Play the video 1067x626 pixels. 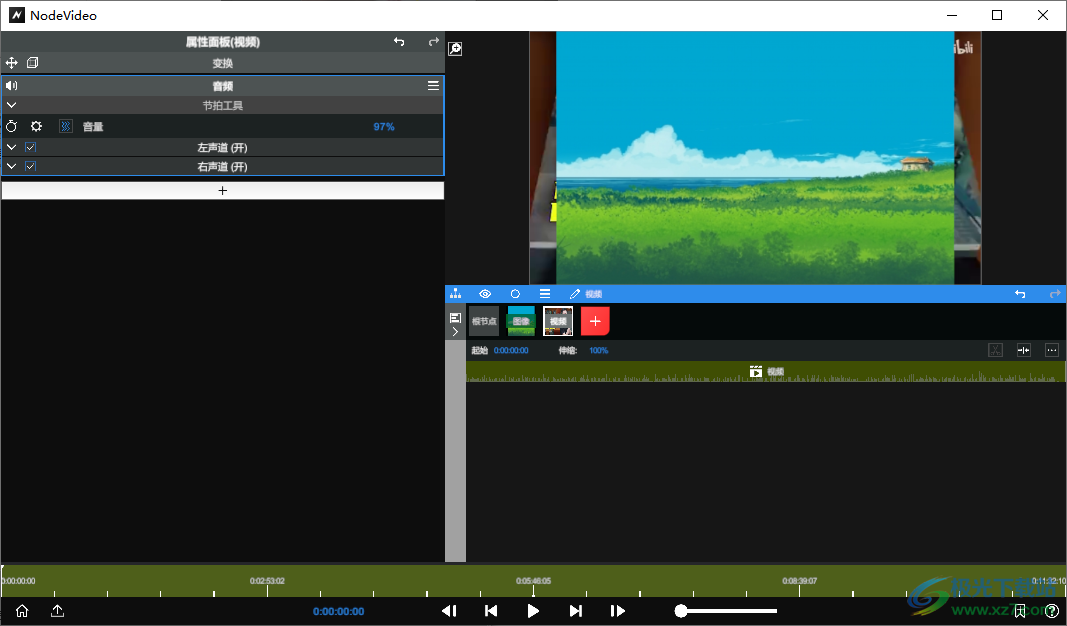533,611
